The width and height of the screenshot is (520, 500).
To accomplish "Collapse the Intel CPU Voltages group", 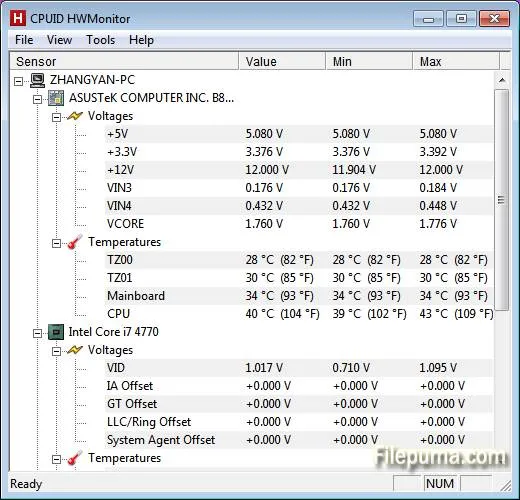I will click(x=56, y=351).
